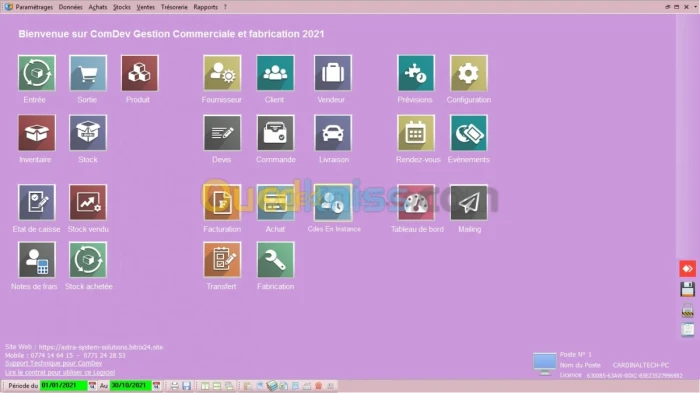Click the floppy disk icon on right sidebar

[x=688, y=289]
